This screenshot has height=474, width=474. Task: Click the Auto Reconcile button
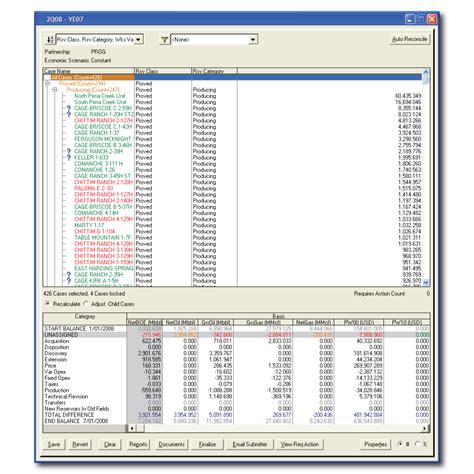(409, 39)
